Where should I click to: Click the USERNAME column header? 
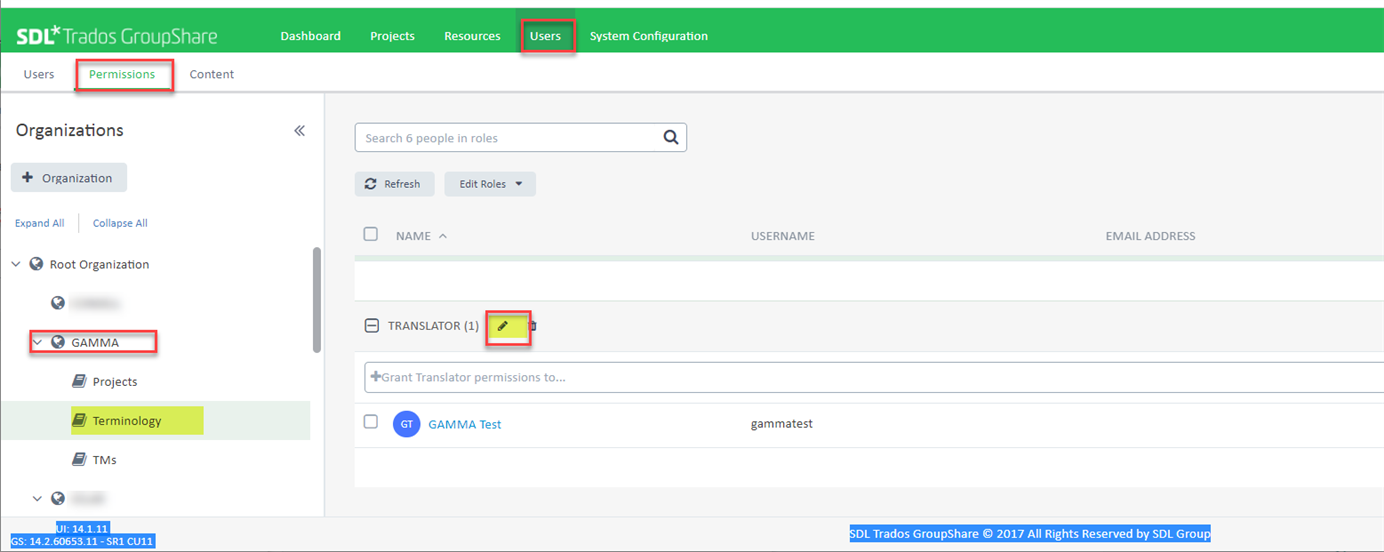783,236
